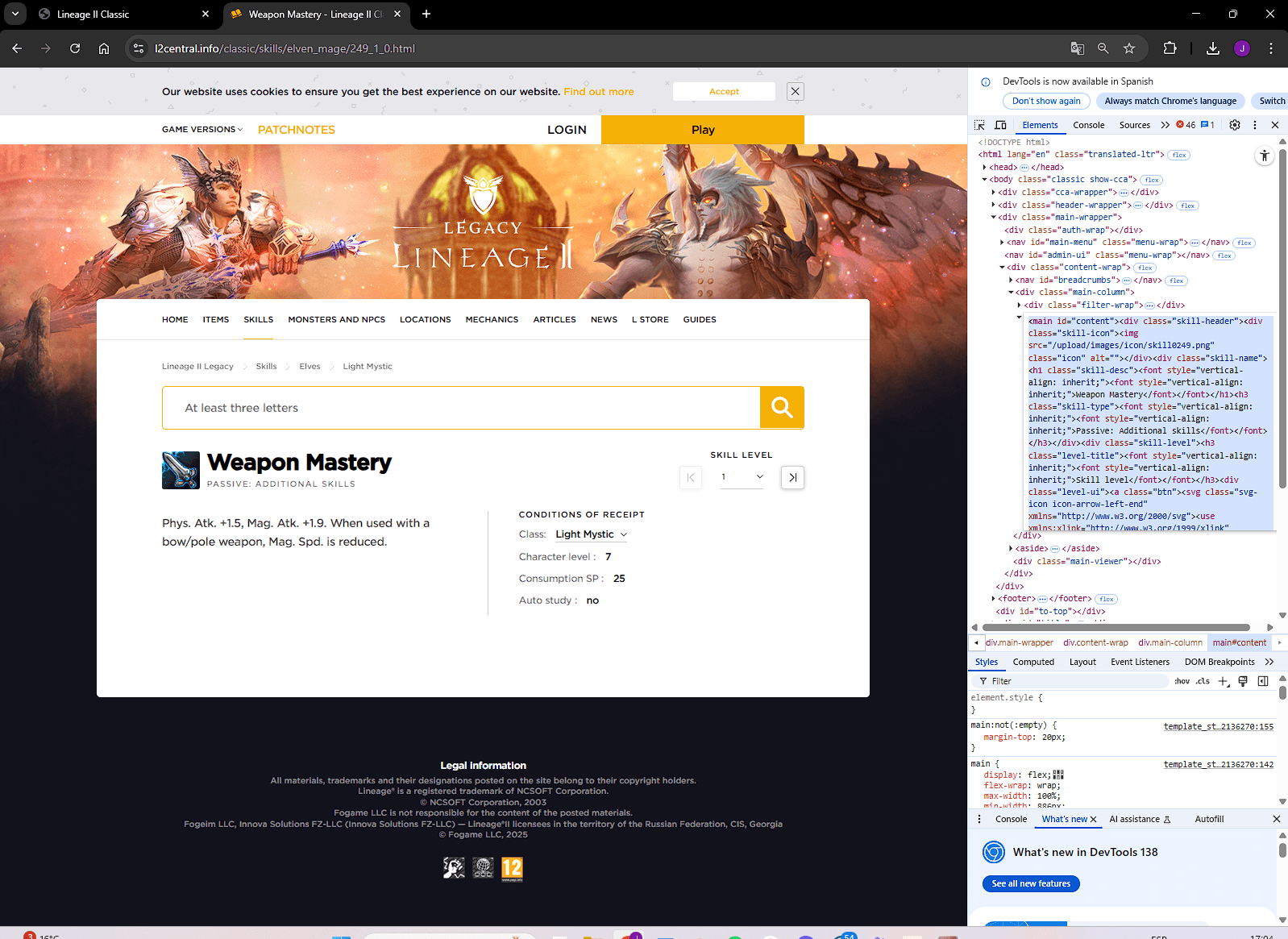The height and width of the screenshot is (939, 1288).
Task: Bookmark this page with the star icon
Action: pos(1128,48)
